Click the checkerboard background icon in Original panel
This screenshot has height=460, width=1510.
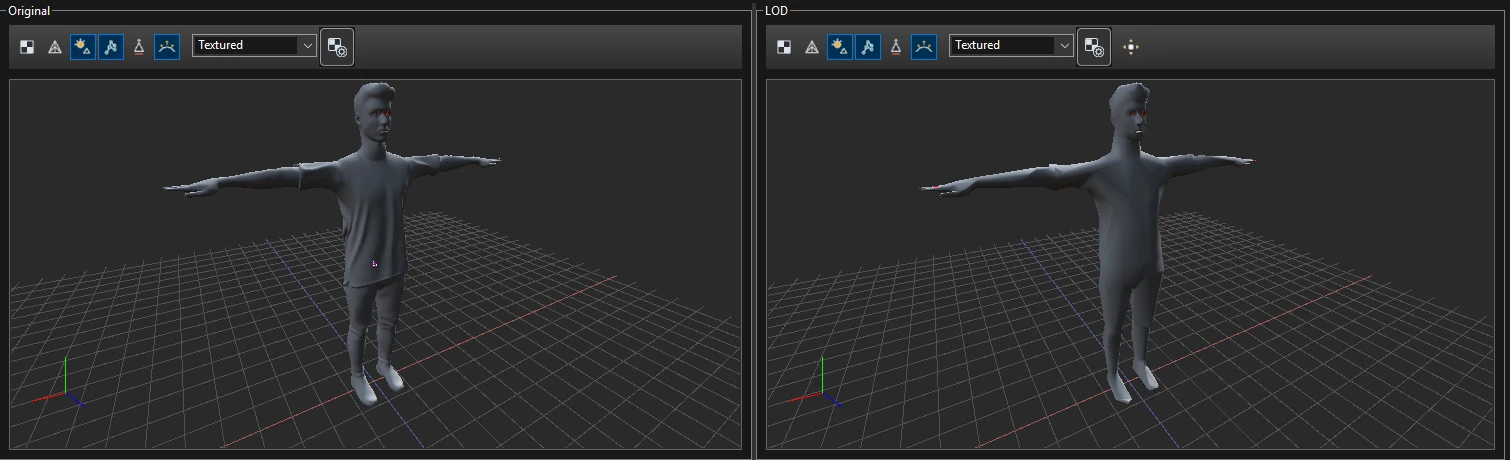[27, 47]
